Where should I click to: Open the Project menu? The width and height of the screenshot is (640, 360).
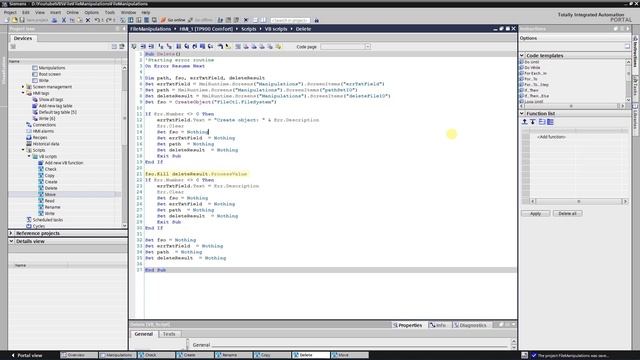(10, 13)
